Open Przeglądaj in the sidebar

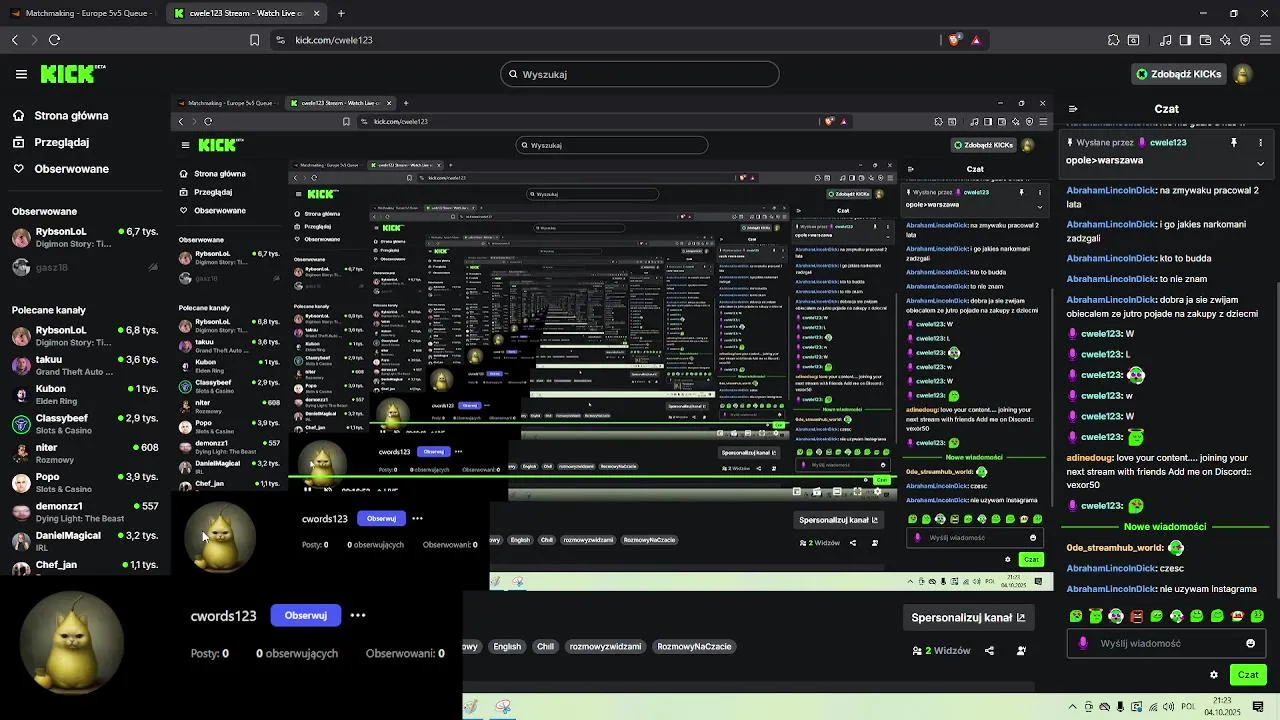[x=61, y=142]
